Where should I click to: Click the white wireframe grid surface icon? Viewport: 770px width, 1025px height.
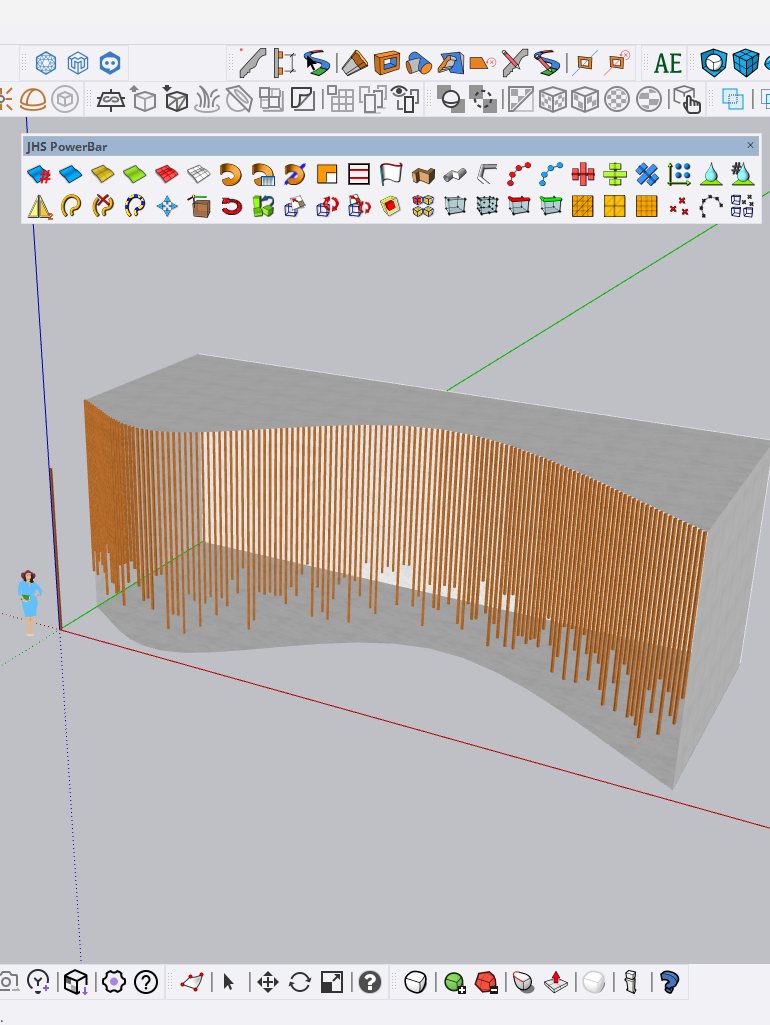click(x=199, y=175)
